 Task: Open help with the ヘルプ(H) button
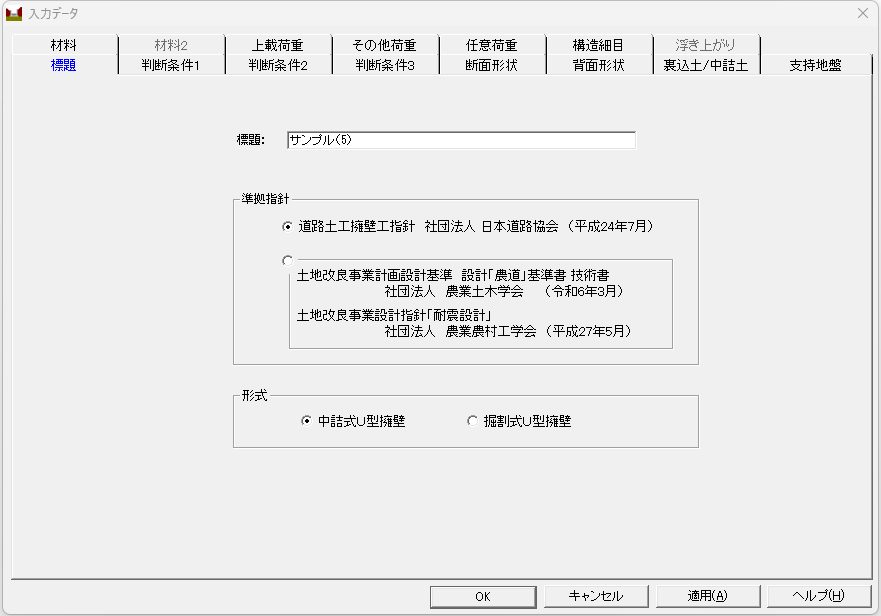818,596
